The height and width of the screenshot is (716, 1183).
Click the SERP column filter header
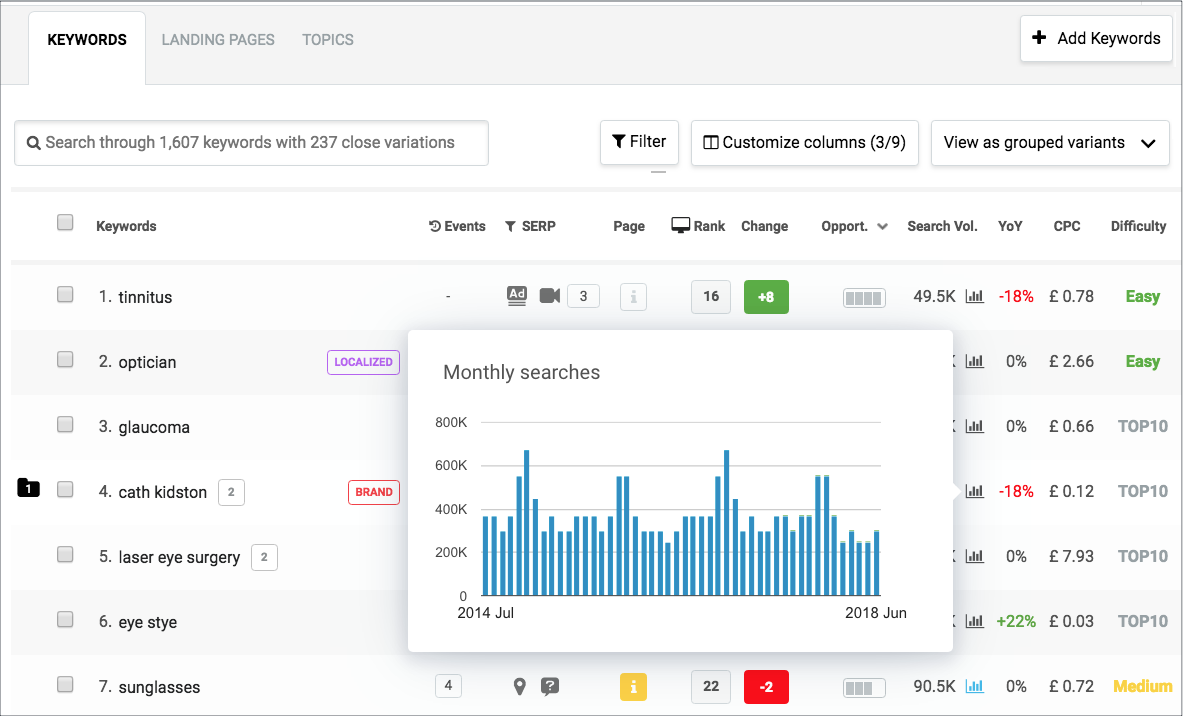(x=530, y=226)
